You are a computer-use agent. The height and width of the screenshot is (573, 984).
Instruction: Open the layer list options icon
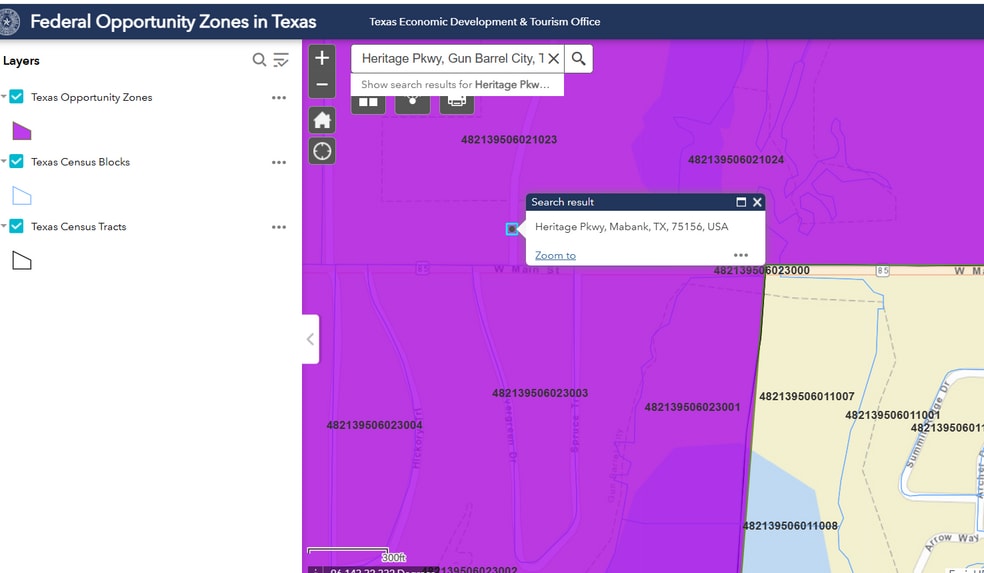281,60
